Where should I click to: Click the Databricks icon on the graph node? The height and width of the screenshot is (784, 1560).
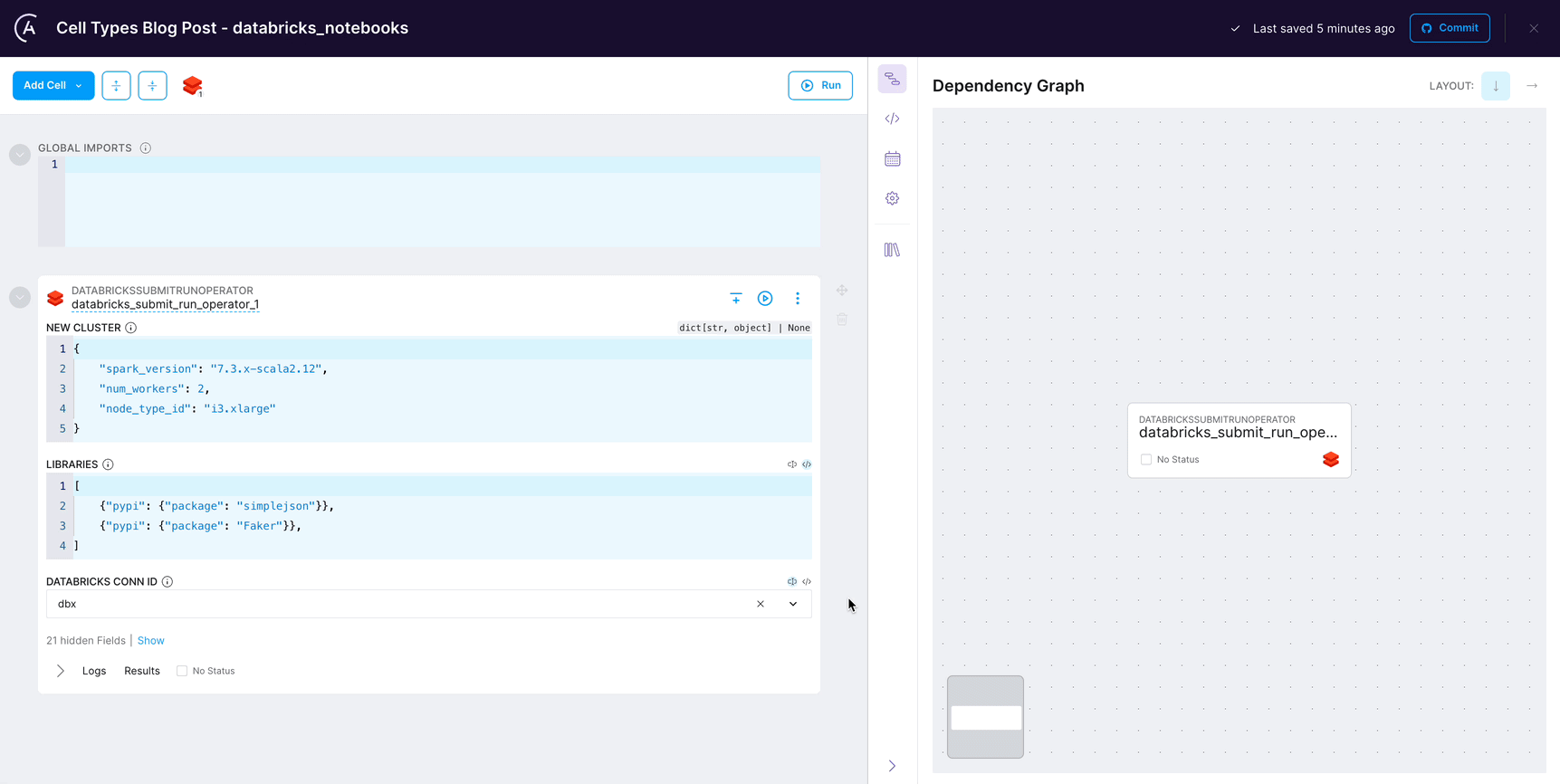[x=1331, y=460]
